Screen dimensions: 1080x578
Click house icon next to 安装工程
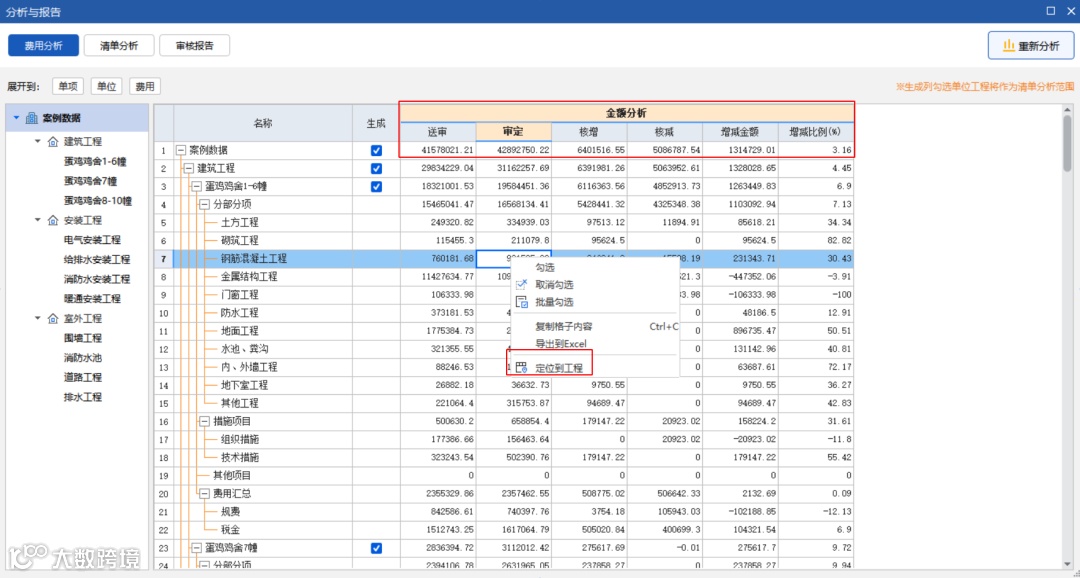(53, 220)
